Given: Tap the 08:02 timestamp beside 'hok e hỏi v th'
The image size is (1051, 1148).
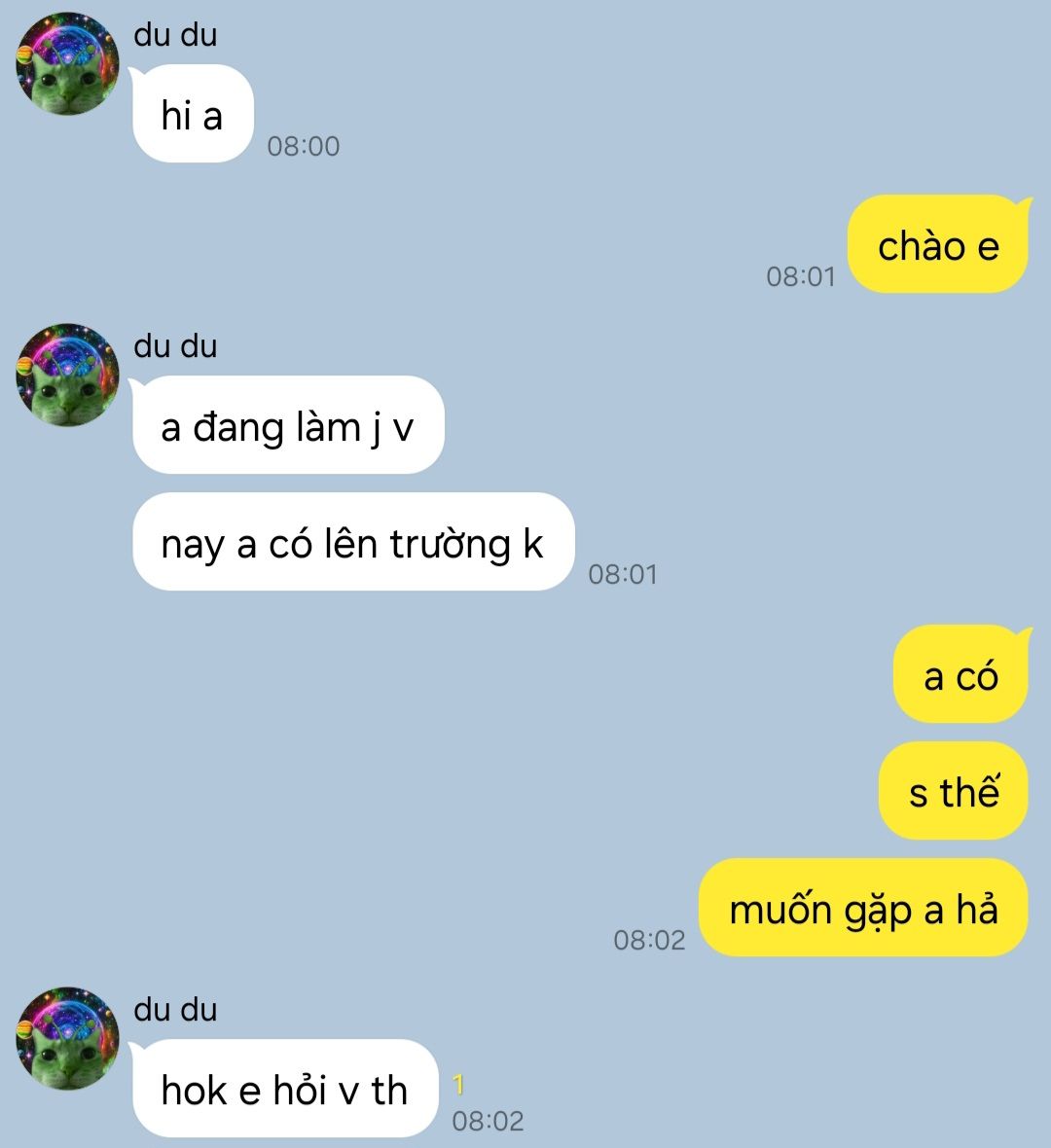Looking at the screenshot, I should [488, 1121].
